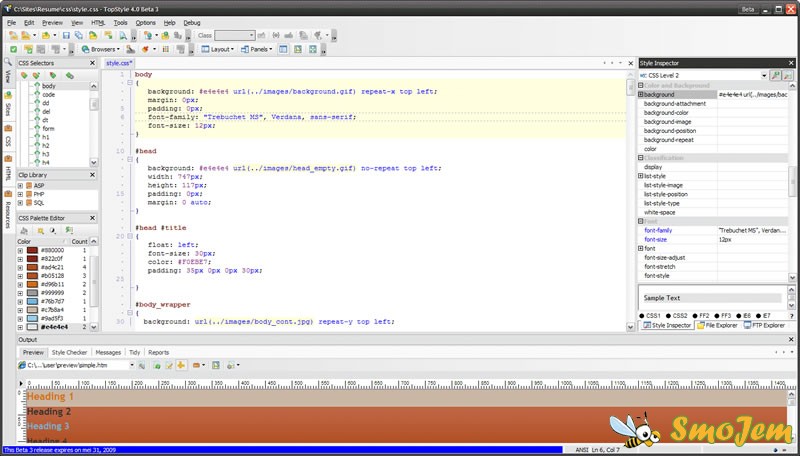Switch to the Messages tab
This screenshot has height=456, width=800.
pyautogui.click(x=108, y=352)
